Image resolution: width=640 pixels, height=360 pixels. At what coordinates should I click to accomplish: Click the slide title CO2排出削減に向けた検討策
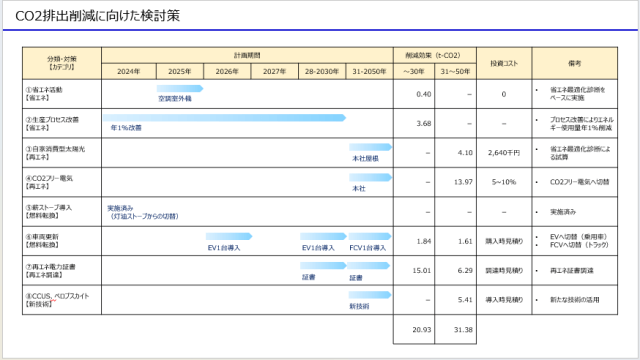(x=98, y=16)
